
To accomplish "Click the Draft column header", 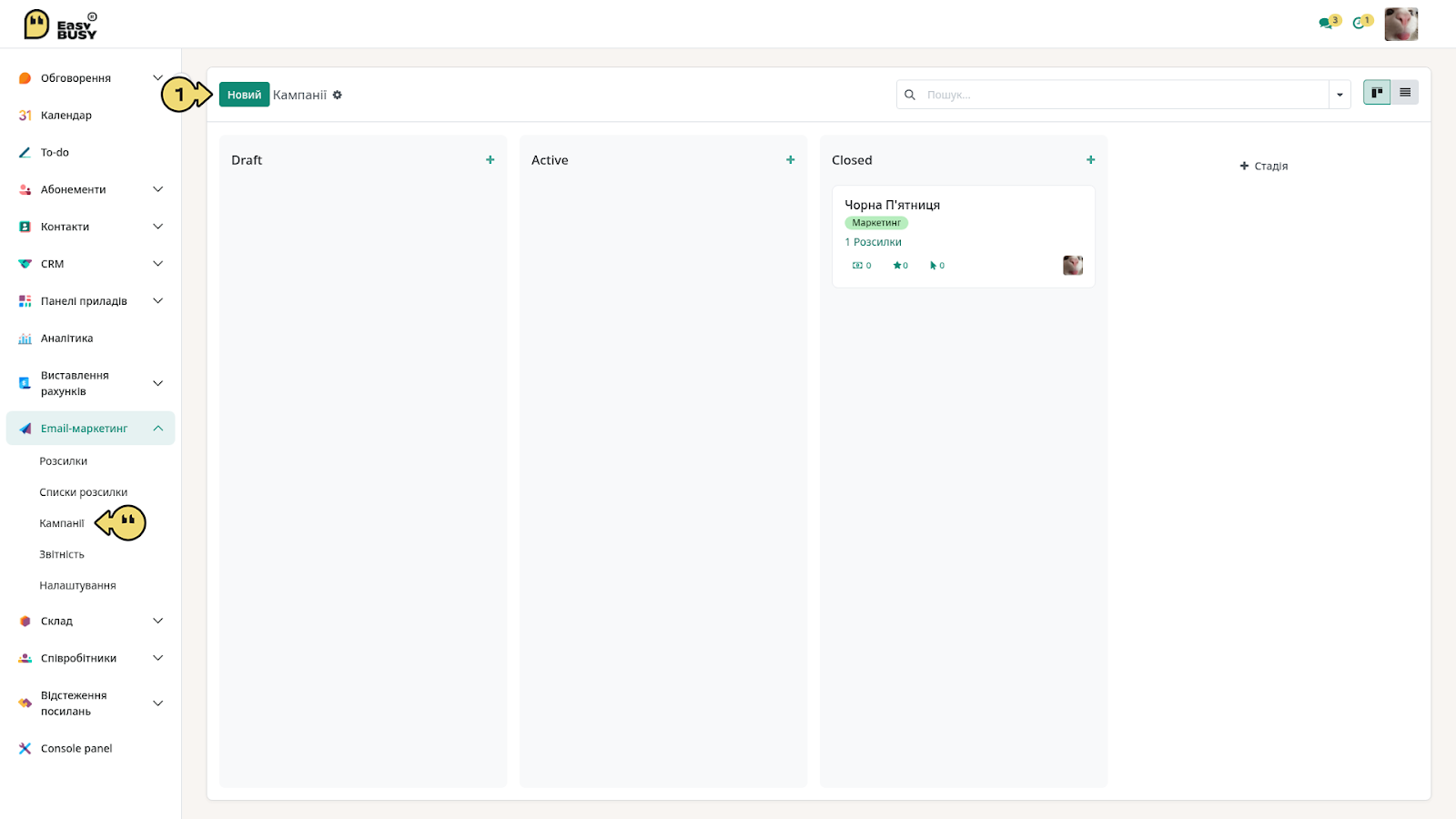I will click(x=247, y=160).
